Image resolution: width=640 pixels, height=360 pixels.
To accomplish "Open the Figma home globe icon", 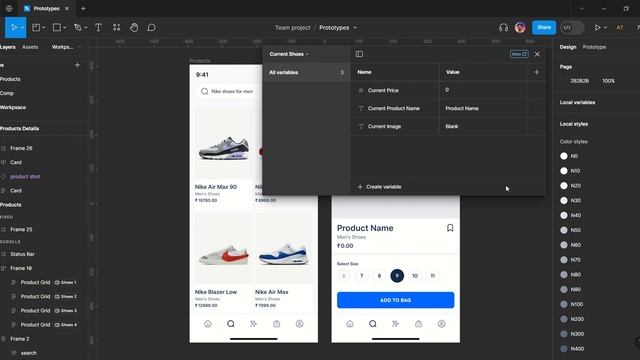I will pos(9,8).
